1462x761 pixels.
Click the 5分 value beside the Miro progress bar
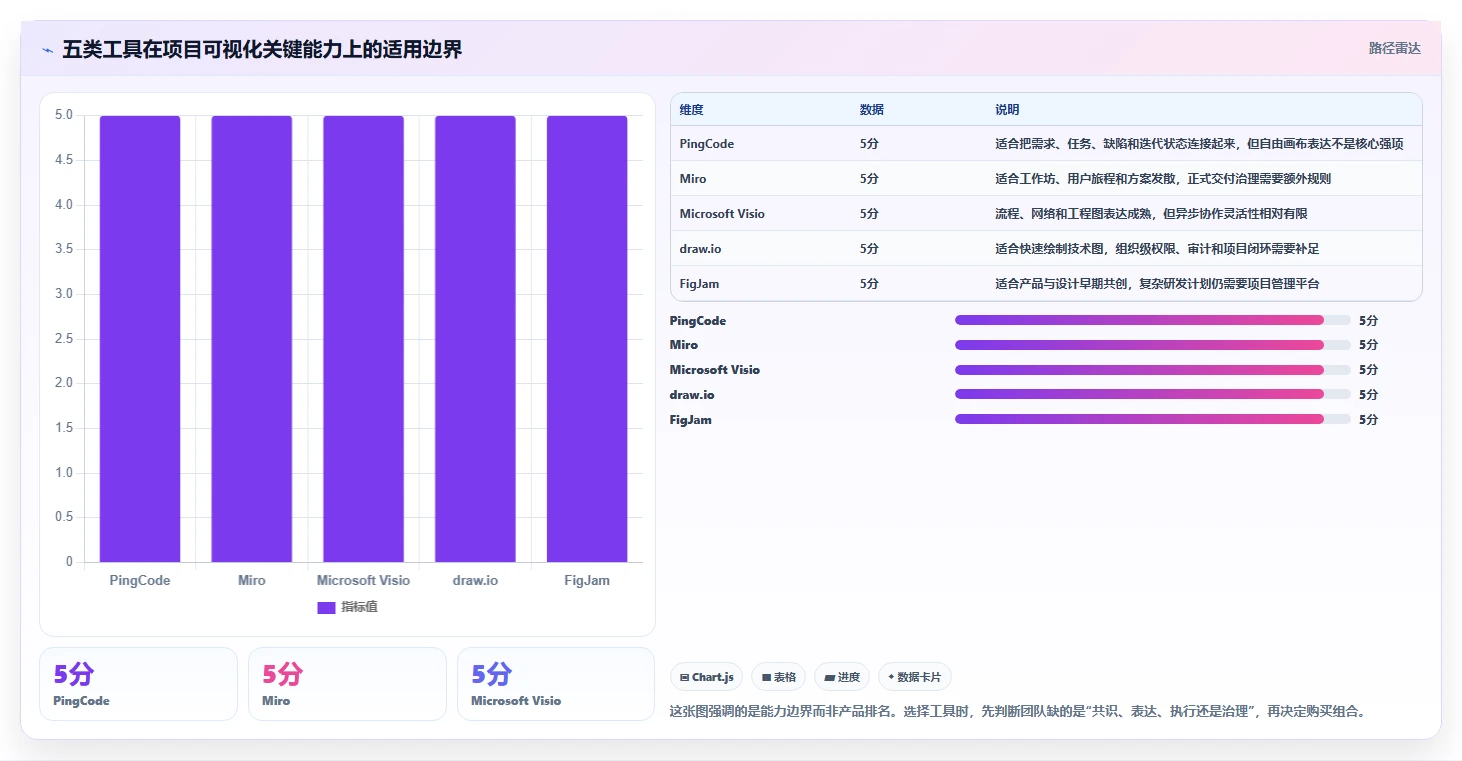click(1368, 345)
